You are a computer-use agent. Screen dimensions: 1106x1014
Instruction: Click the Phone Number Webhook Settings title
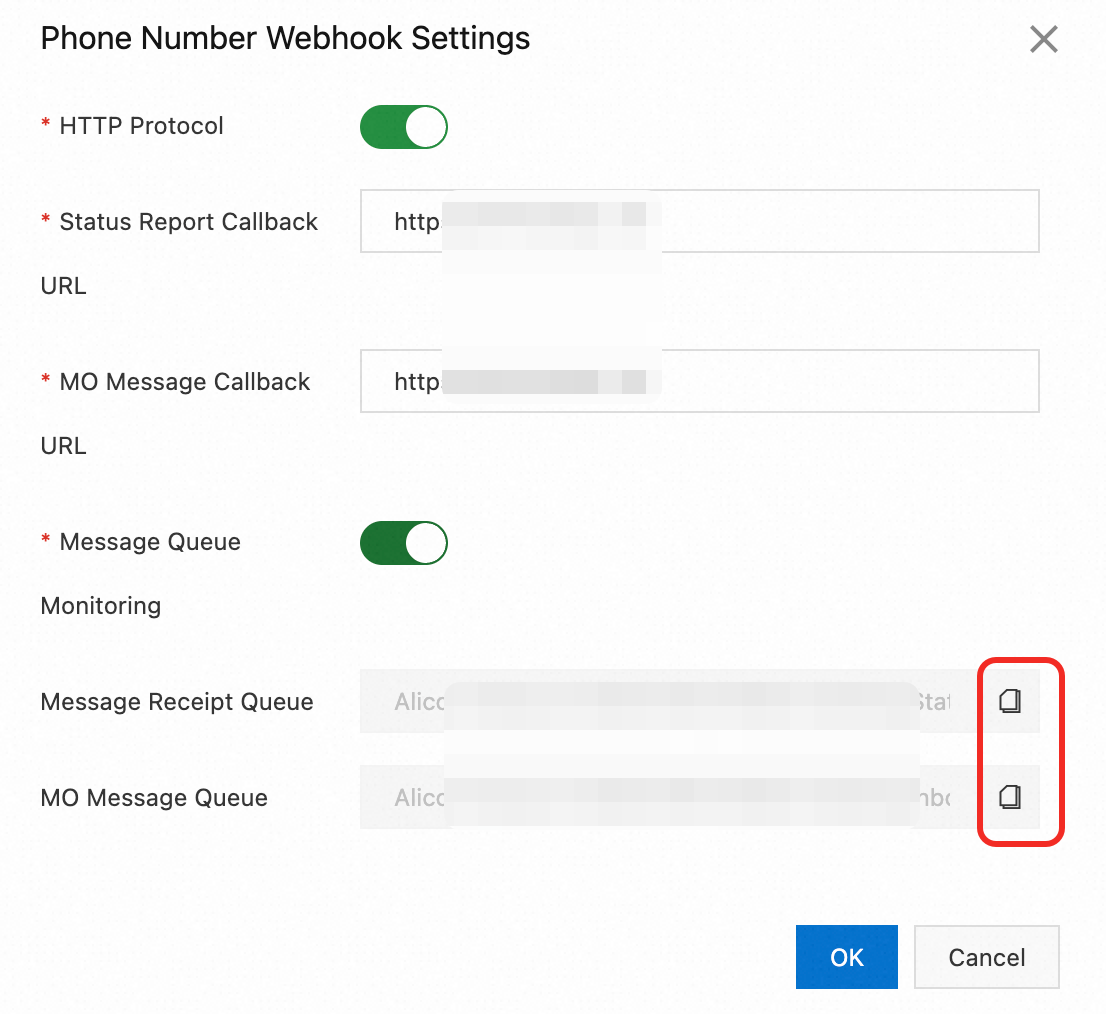point(285,38)
